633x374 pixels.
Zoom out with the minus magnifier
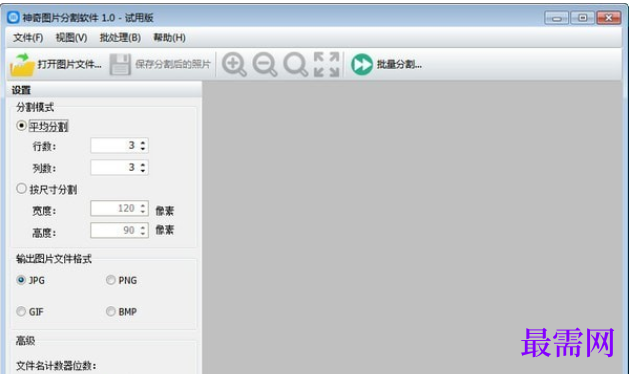pos(265,64)
